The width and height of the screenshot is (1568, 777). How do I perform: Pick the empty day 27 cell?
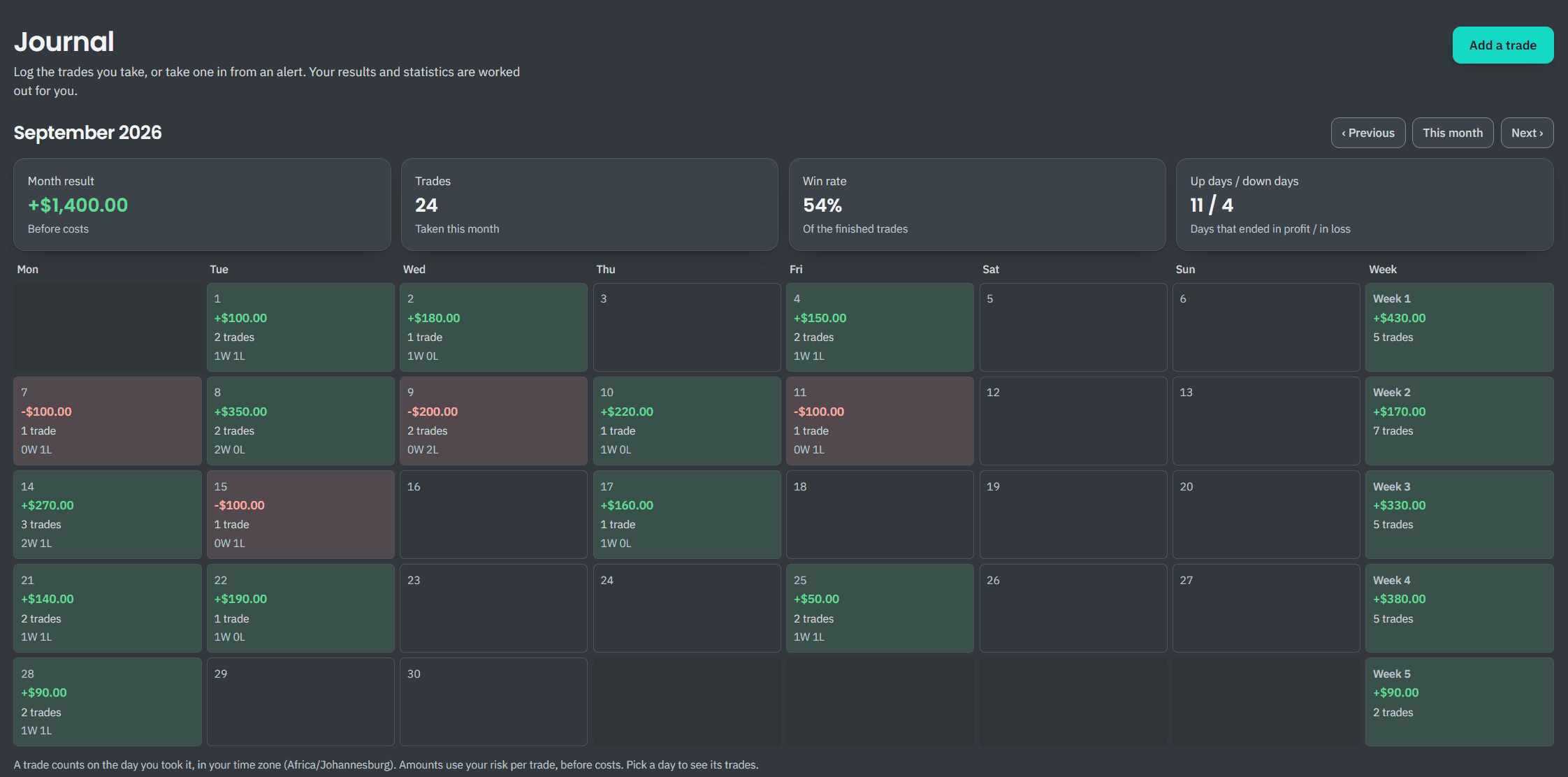click(1266, 609)
